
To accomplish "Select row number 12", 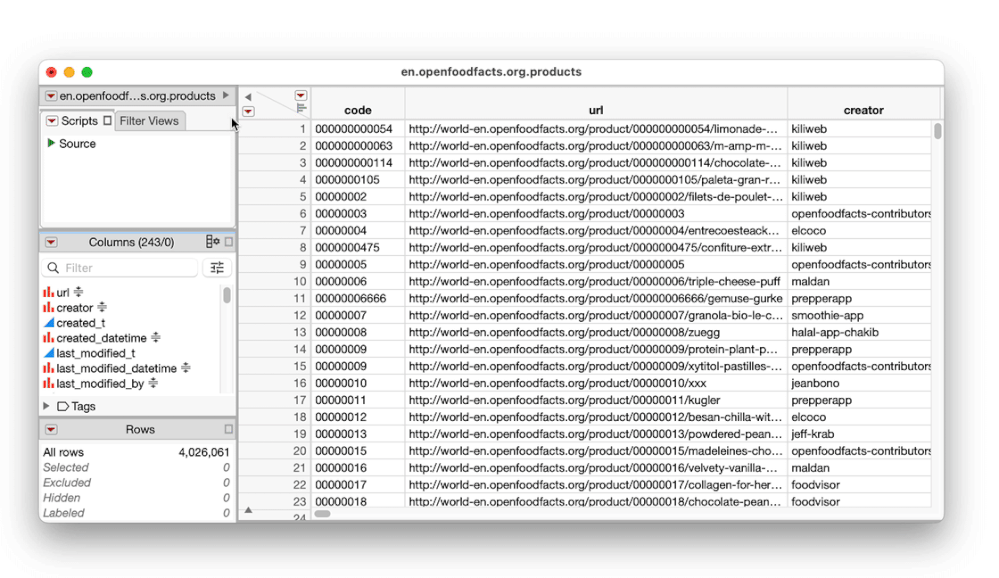I will point(300,315).
